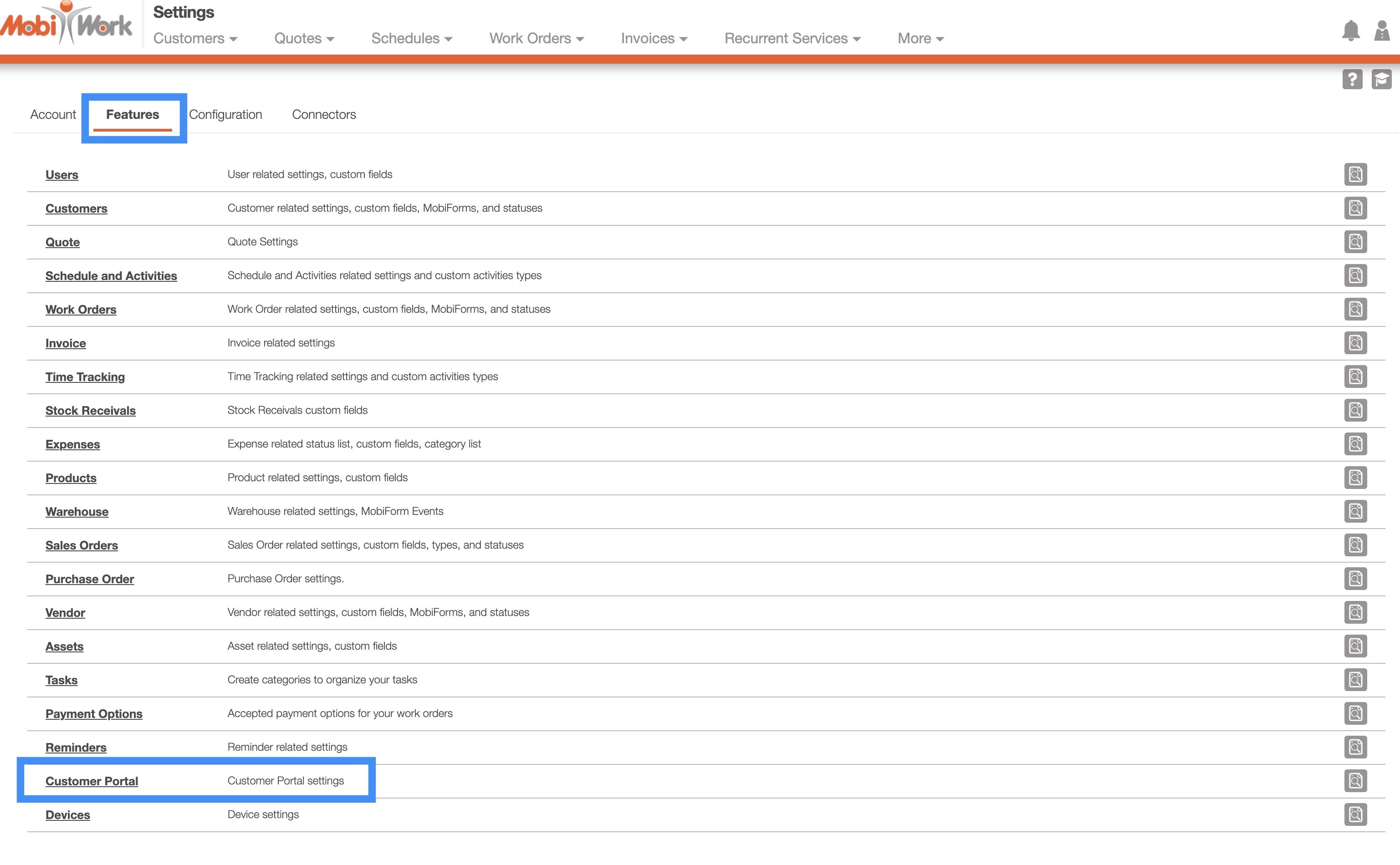The width and height of the screenshot is (1400, 865).
Task: Click the view icon in Customer Portal row
Action: tap(1355, 780)
